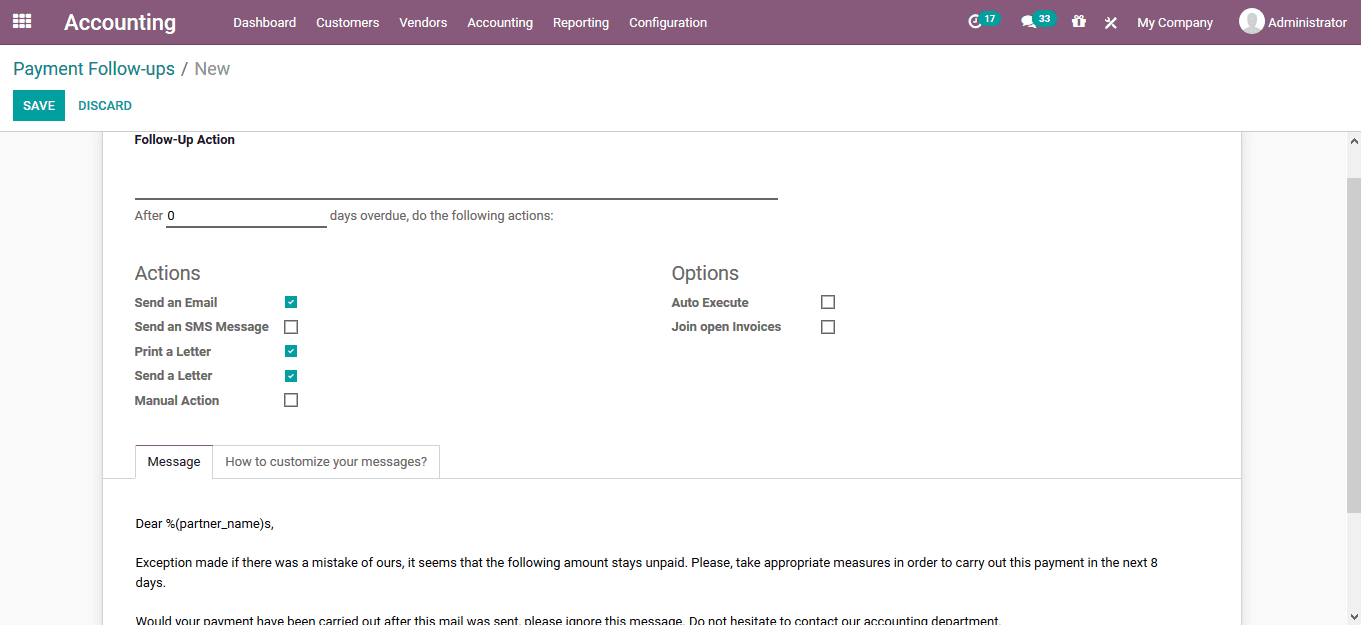This screenshot has height=625, width=1361.
Task: Disable the Print a Letter action
Action: [290, 350]
